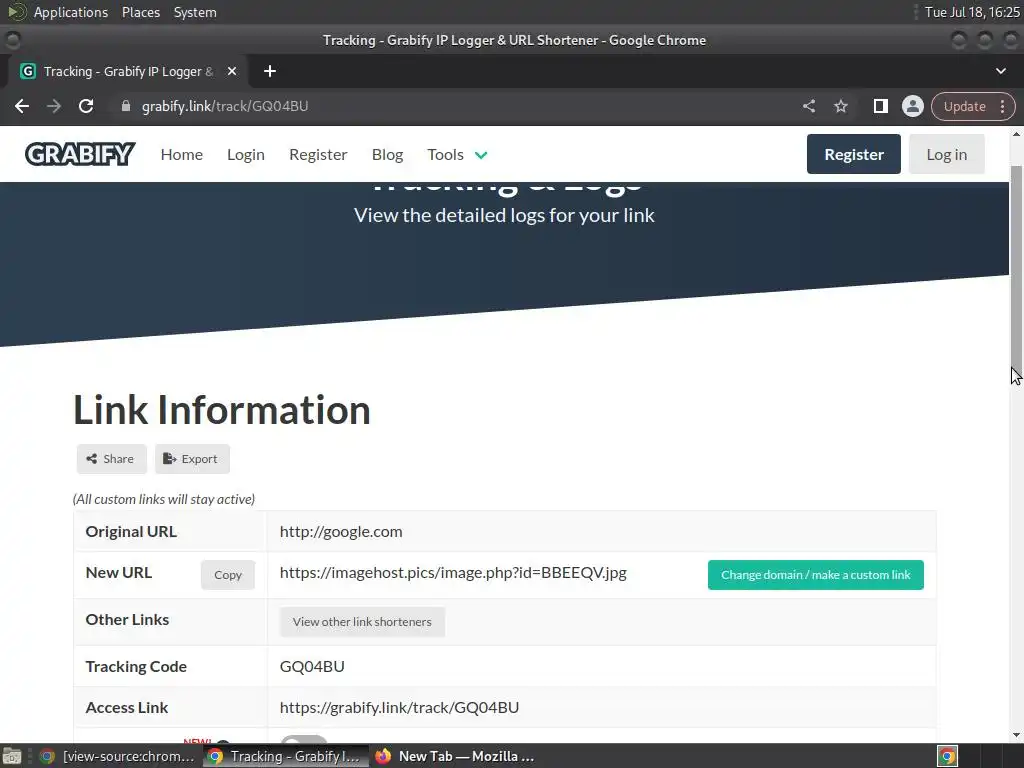
Task: Reload the Grabify tracking page
Action: point(86,106)
